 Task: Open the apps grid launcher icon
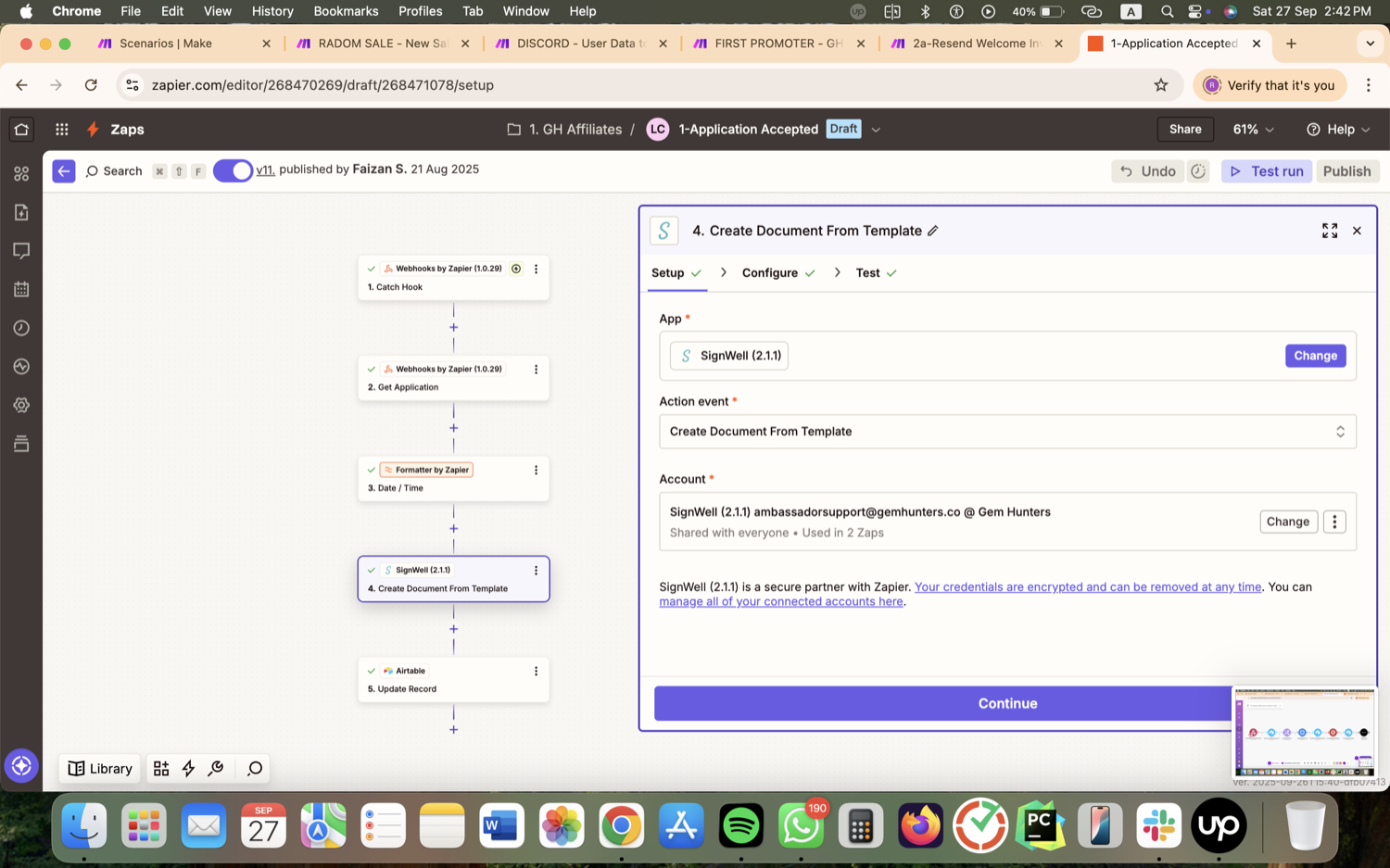(x=62, y=130)
